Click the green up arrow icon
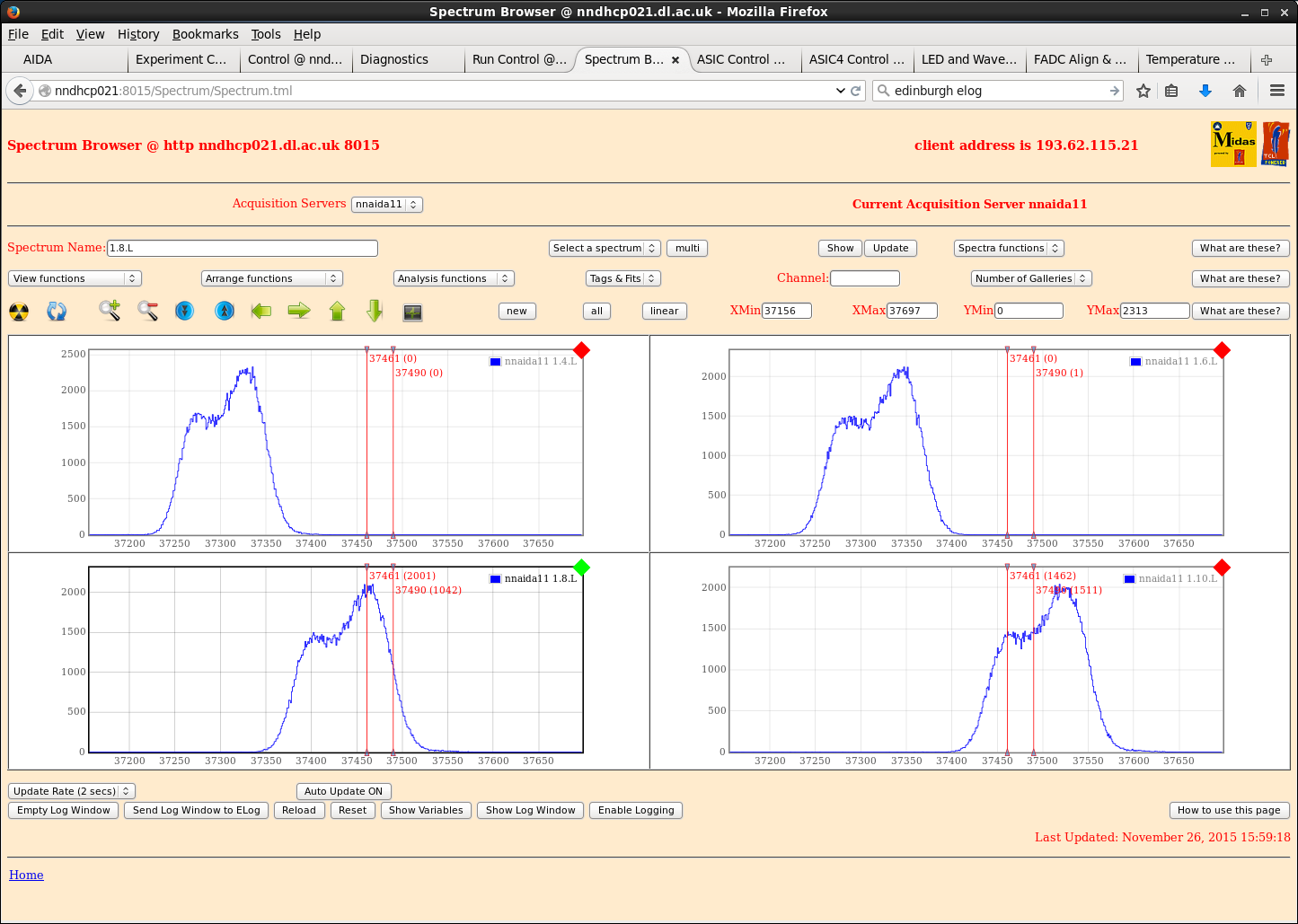Image resolution: width=1298 pixels, height=924 pixels. point(337,311)
